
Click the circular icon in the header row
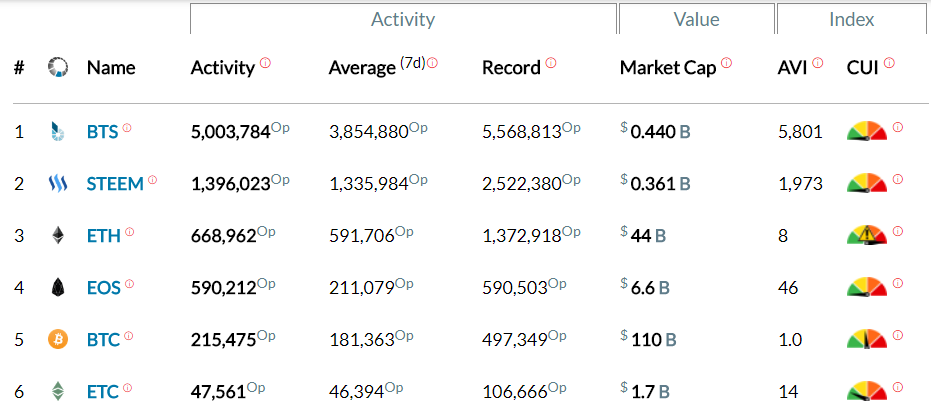58,68
